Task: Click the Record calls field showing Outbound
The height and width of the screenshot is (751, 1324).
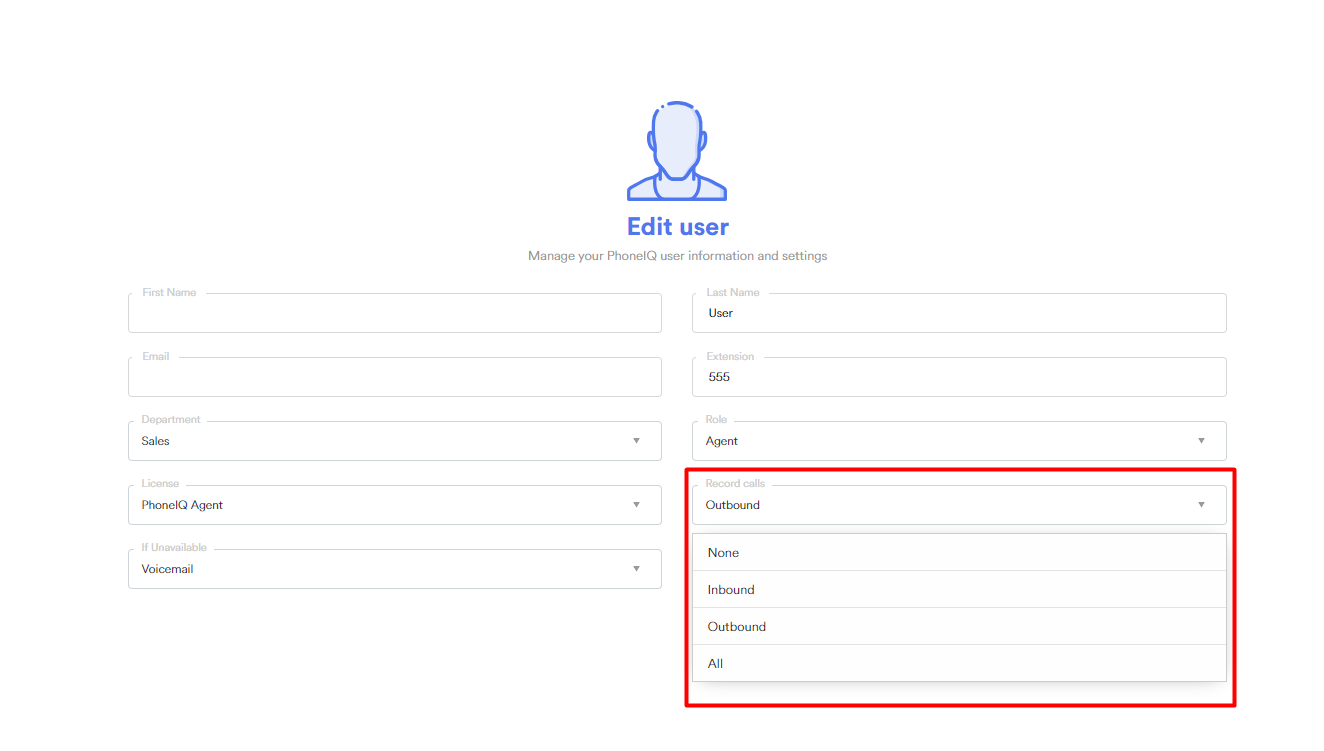Action: point(940,505)
